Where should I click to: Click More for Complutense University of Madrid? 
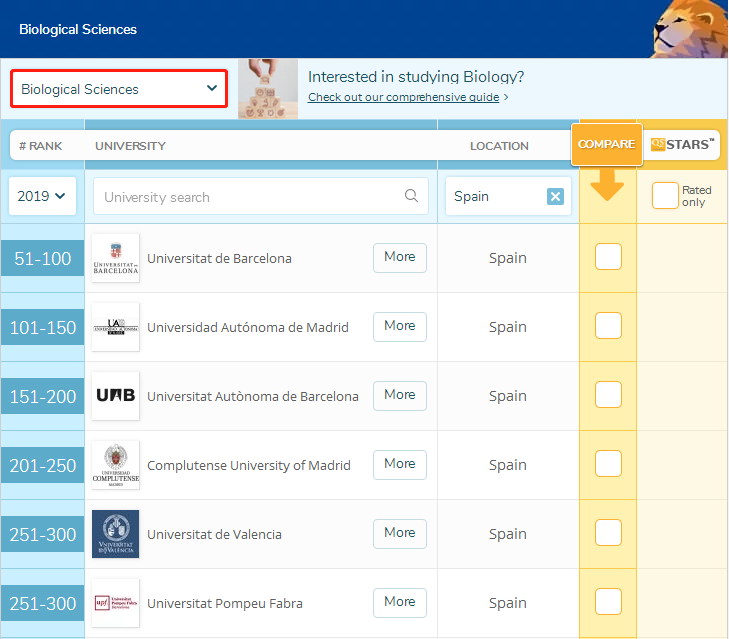point(400,464)
